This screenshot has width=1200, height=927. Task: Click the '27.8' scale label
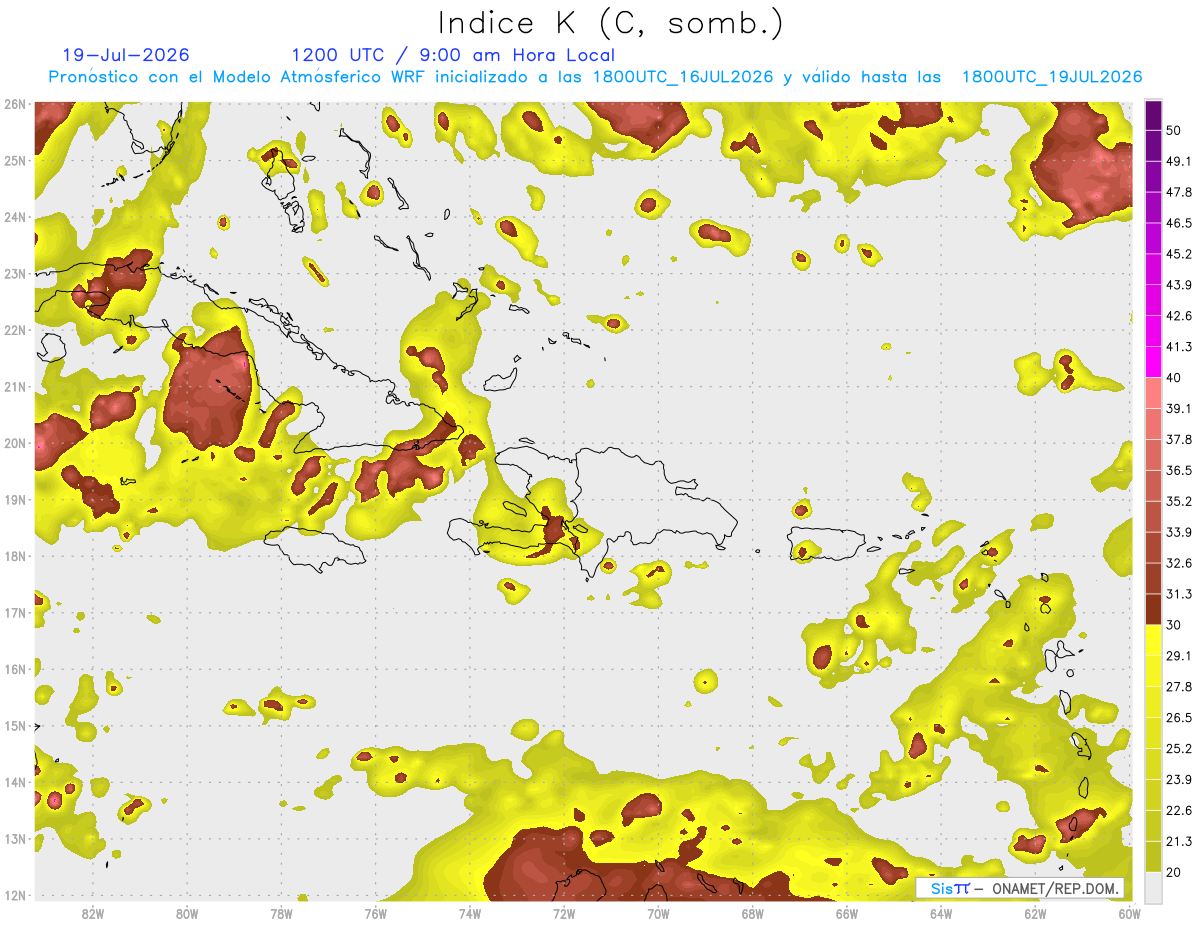(1179, 687)
